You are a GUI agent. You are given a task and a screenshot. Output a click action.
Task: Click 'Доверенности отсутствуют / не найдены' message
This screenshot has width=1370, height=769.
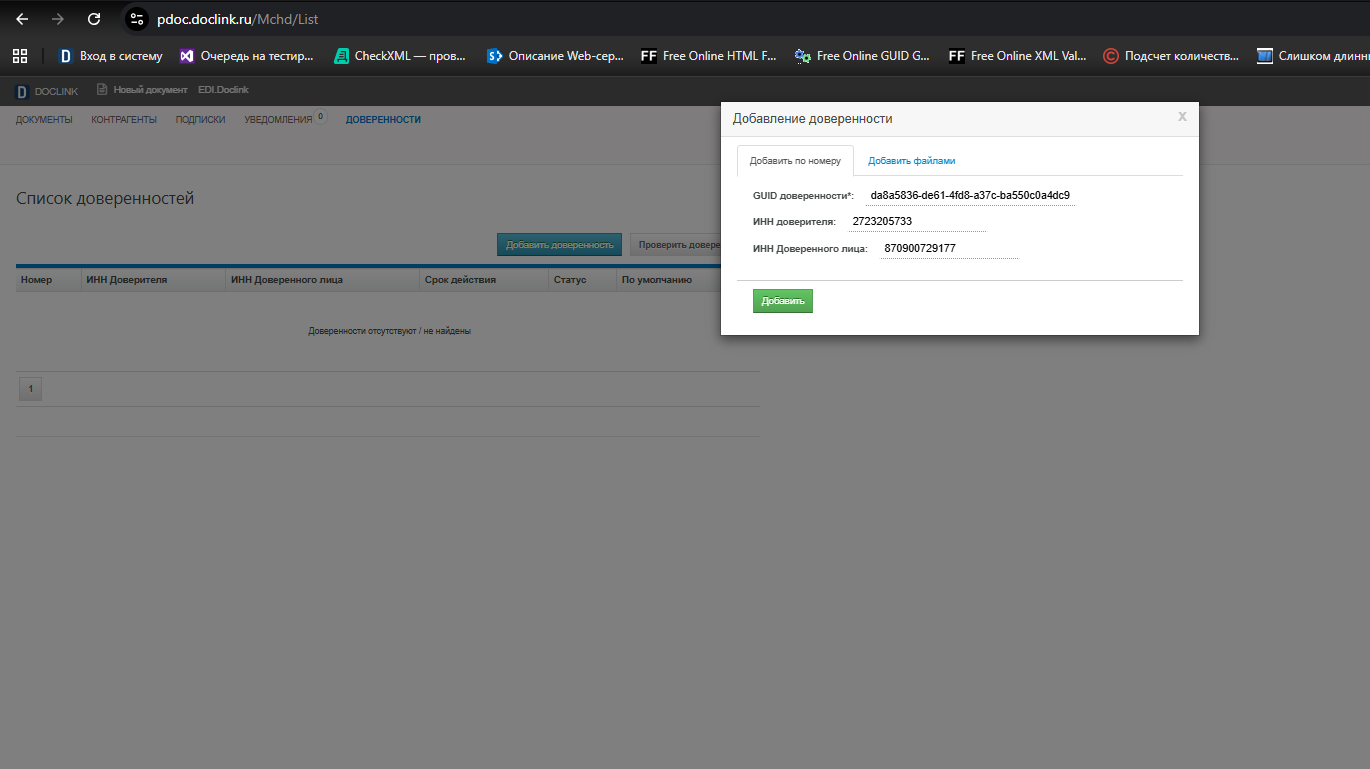pyautogui.click(x=389, y=331)
